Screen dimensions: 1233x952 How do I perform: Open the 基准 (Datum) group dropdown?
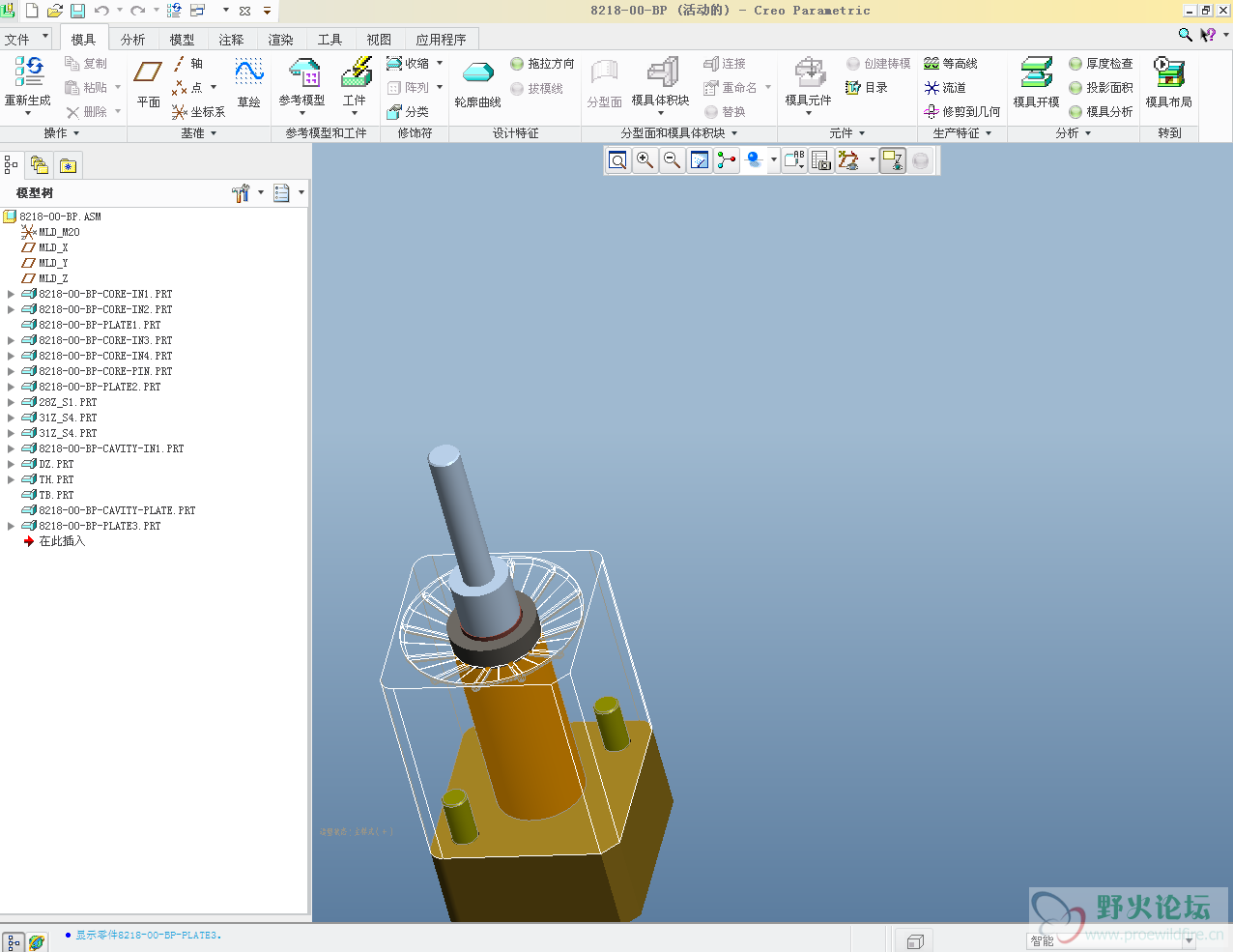pos(199,133)
